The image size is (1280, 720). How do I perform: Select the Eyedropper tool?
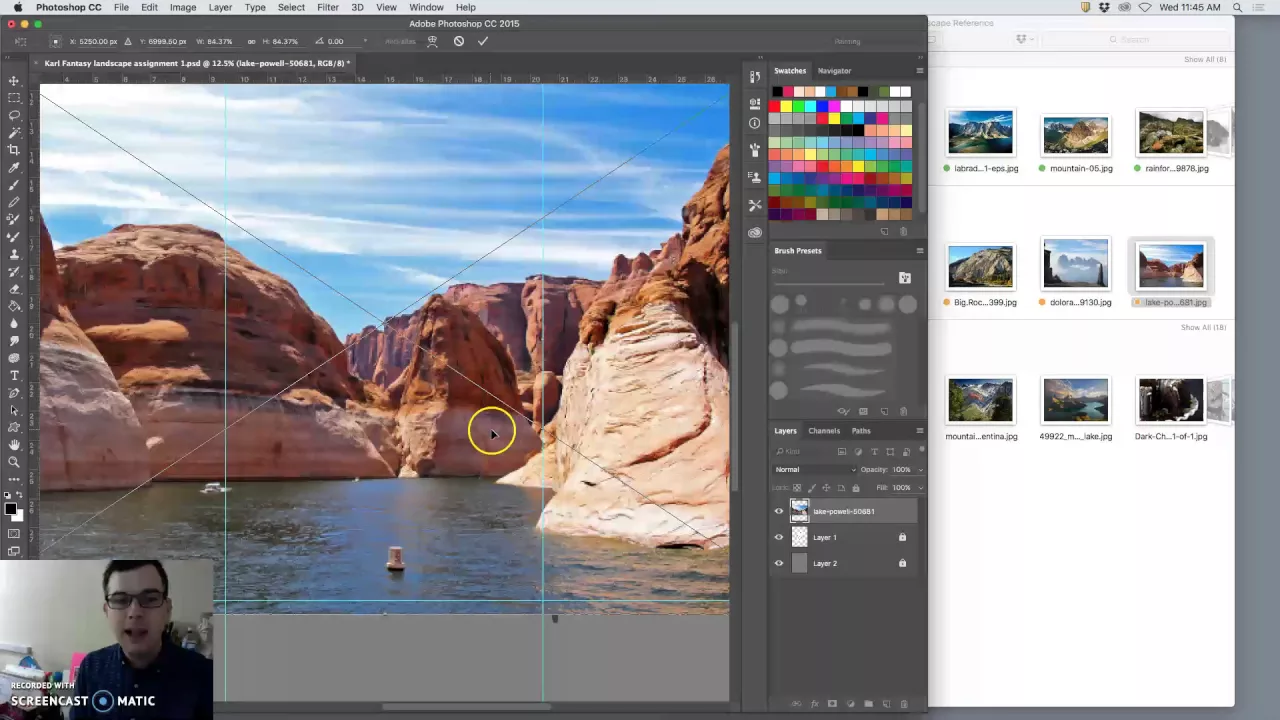(x=14, y=167)
